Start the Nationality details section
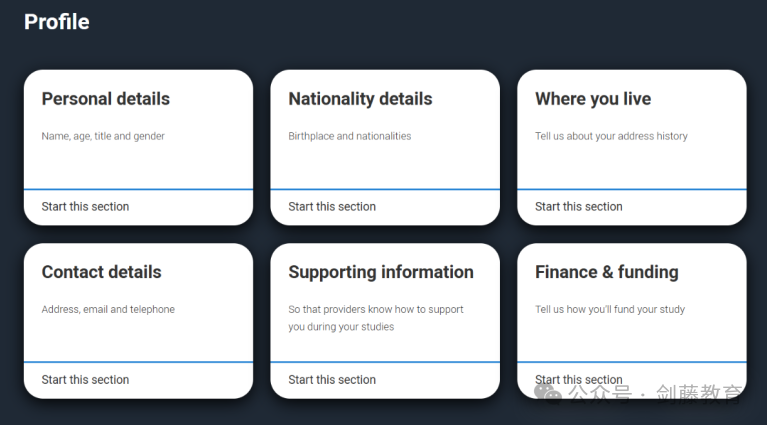767x425 pixels. point(332,207)
